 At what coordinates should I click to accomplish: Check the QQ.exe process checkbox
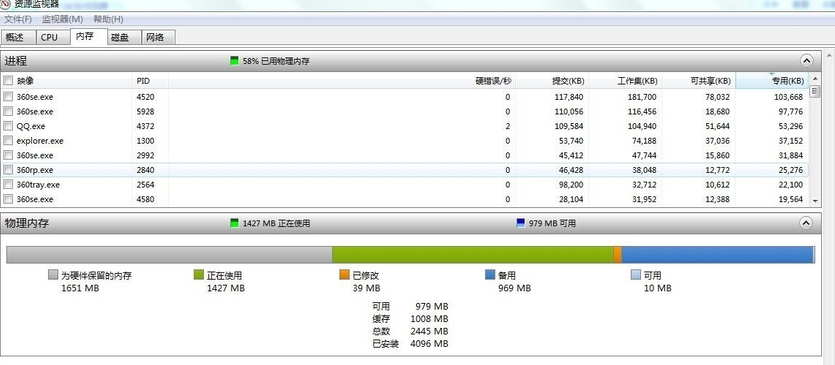coord(8,126)
